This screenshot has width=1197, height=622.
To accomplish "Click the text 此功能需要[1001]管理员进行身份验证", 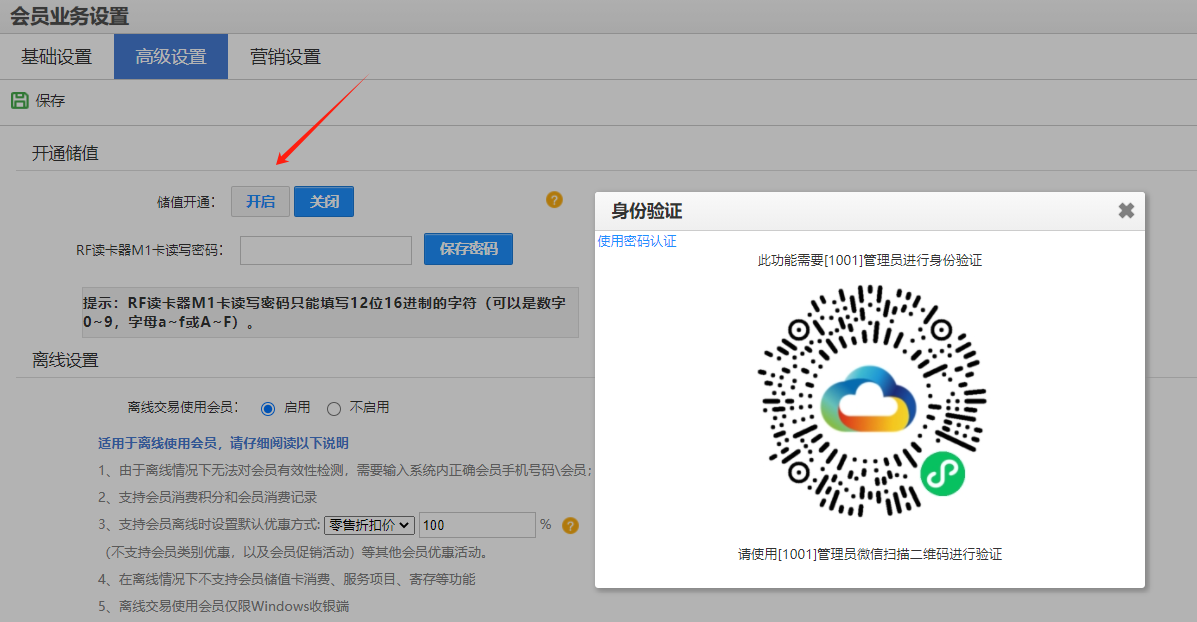I will (x=870, y=260).
